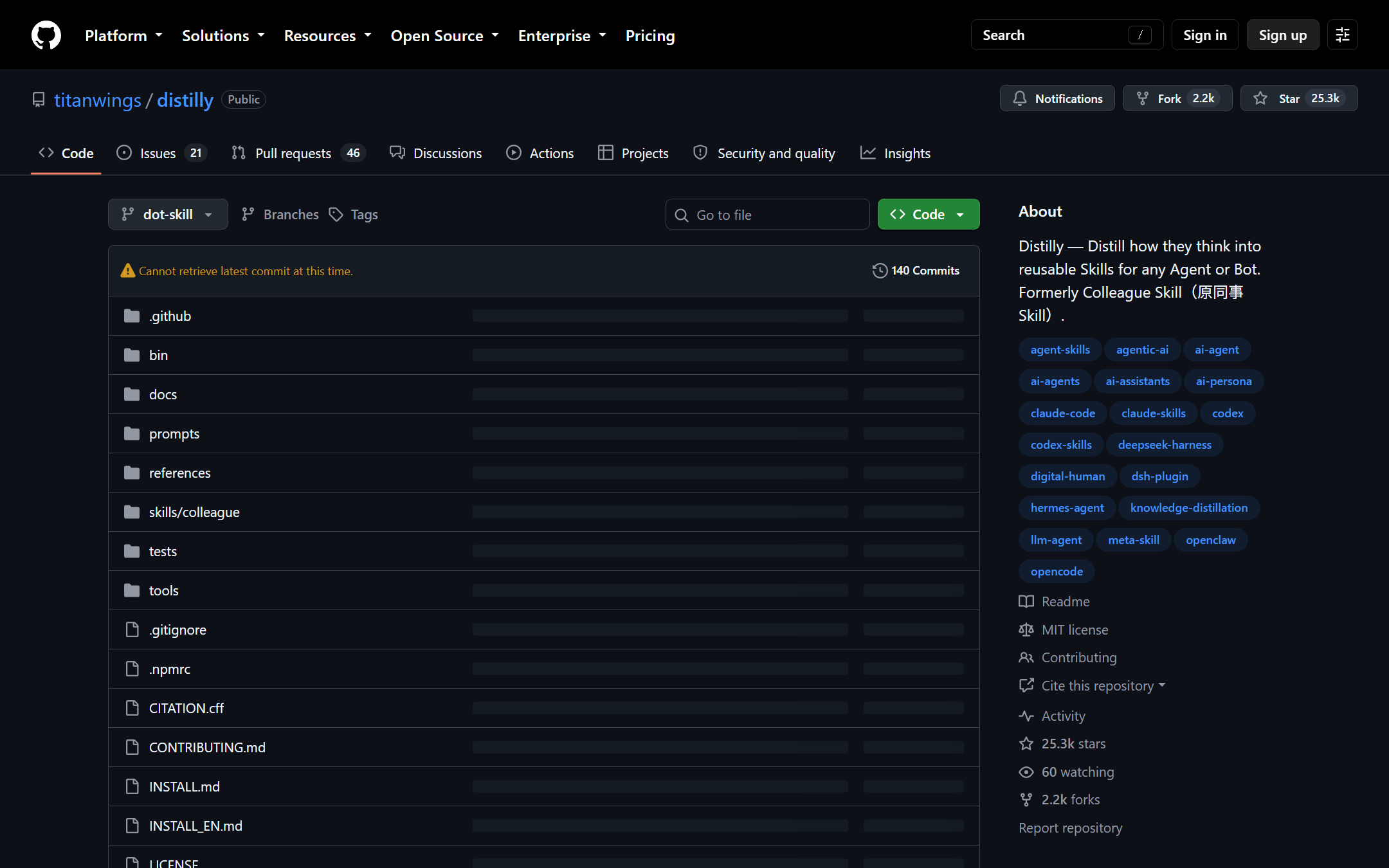Click Report repository link
The image size is (1389, 868).
click(1070, 827)
